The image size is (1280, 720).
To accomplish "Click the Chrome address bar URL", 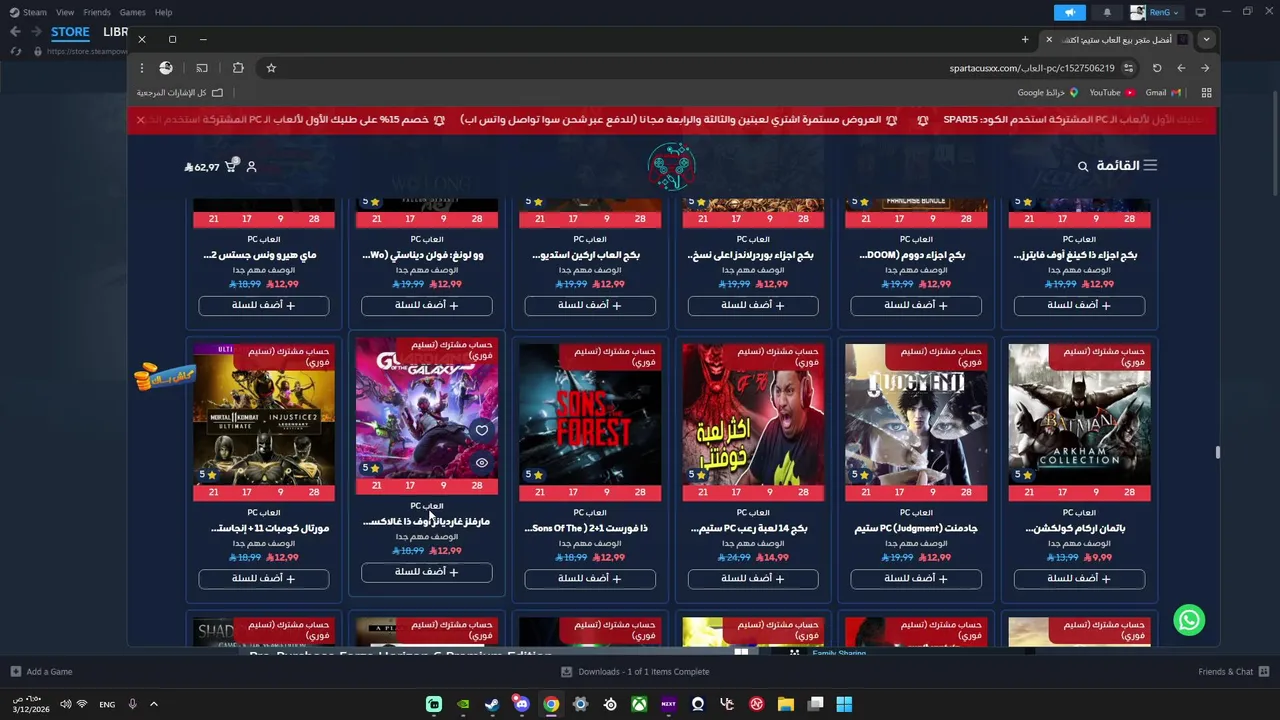I will click(1032, 68).
